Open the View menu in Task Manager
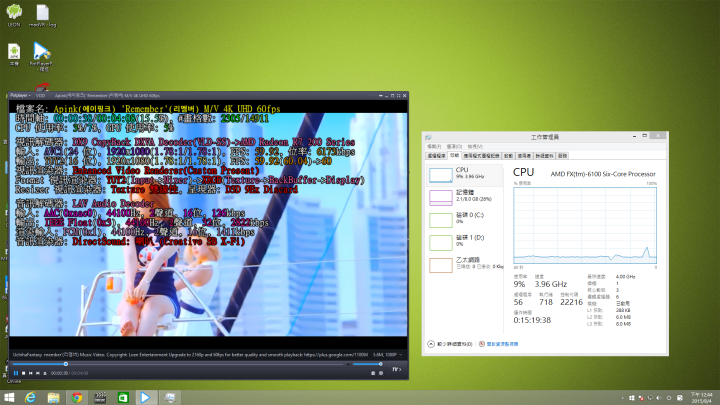The image size is (720, 405). tap(475, 146)
